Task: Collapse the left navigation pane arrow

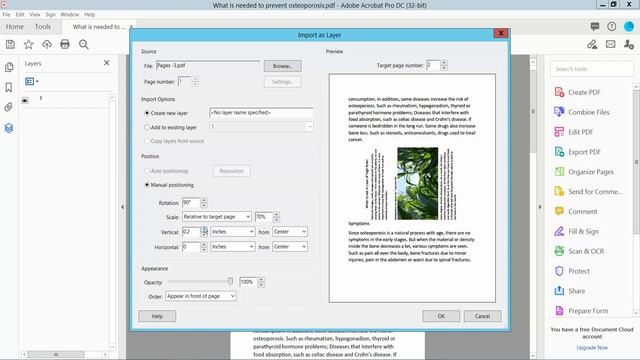Action: [x=122, y=207]
